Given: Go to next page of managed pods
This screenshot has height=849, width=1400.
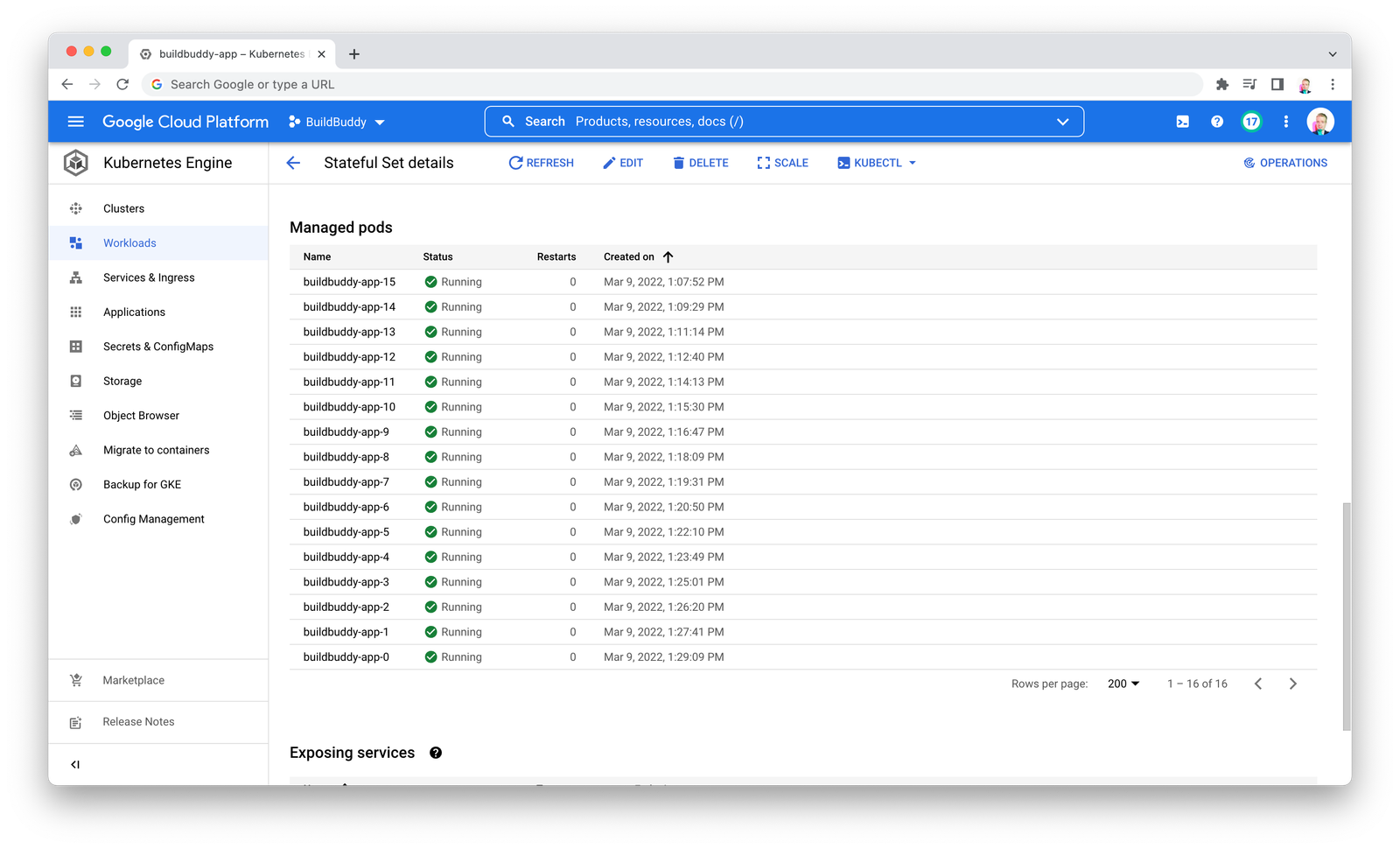Looking at the screenshot, I should (1293, 684).
